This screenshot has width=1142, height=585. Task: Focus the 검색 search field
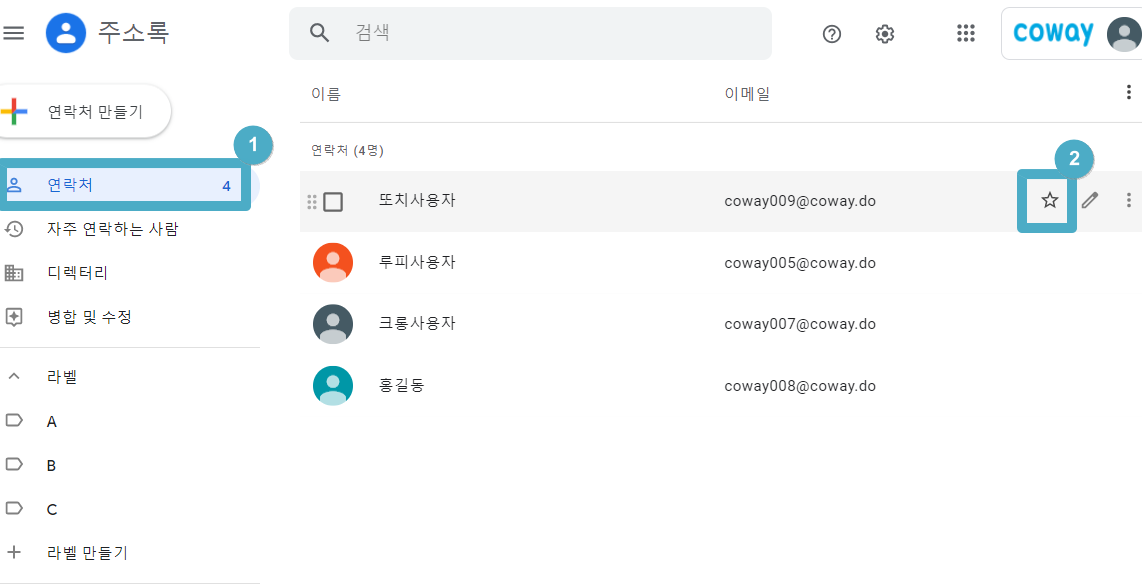[530, 33]
